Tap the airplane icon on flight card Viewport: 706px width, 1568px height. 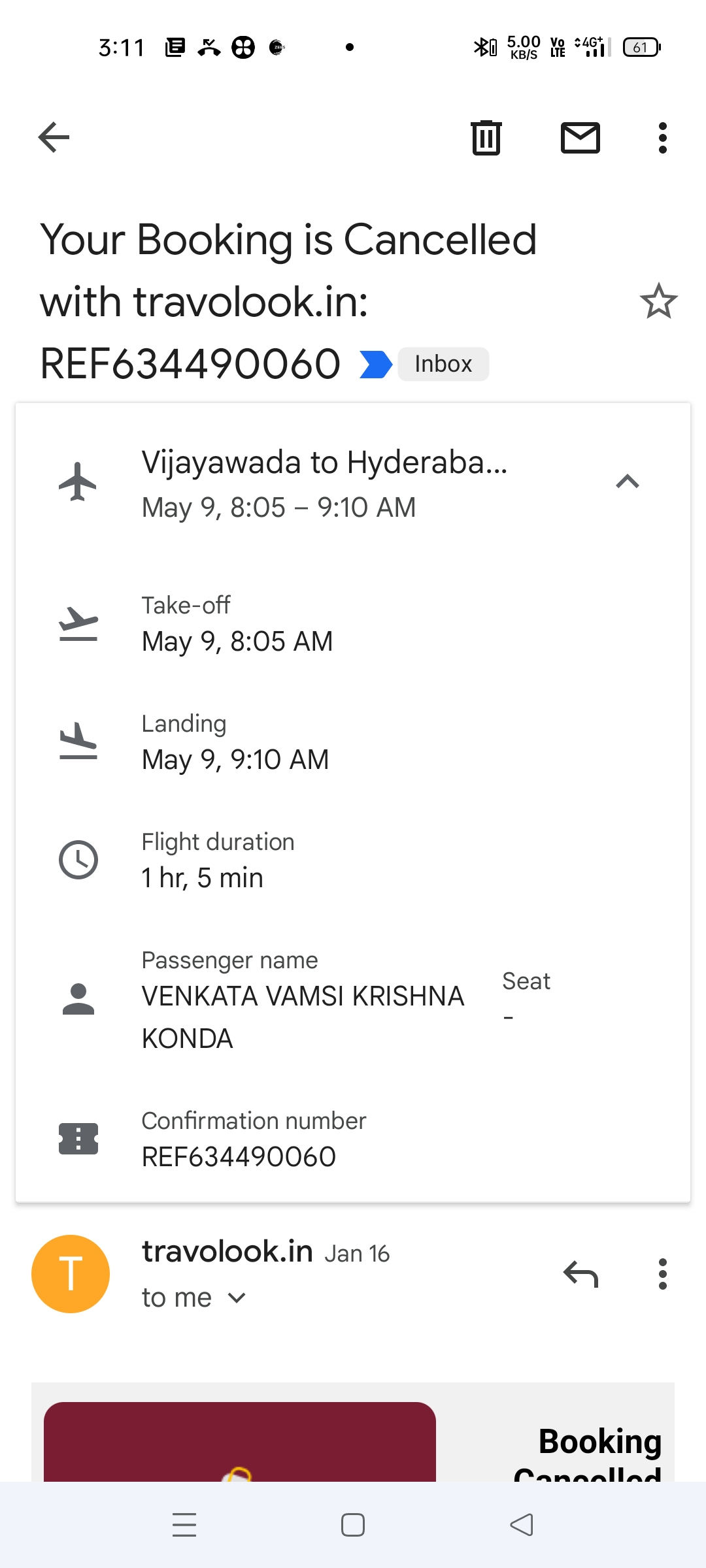78,482
